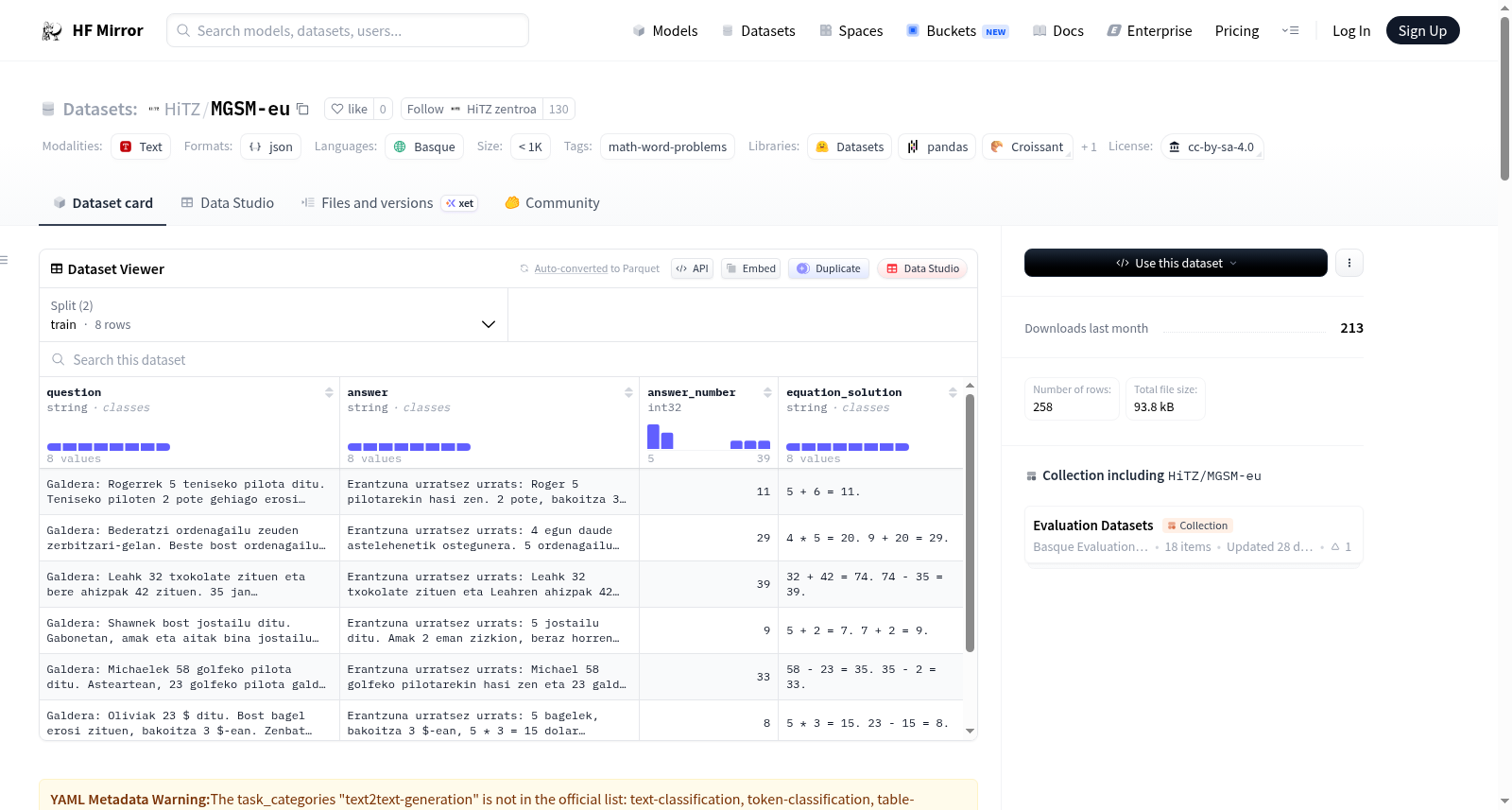This screenshot has height=810, width=1512.
Task: Select the row starting 'Galdera: Leahk 32 txokolate'
Action: tap(501, 584)
